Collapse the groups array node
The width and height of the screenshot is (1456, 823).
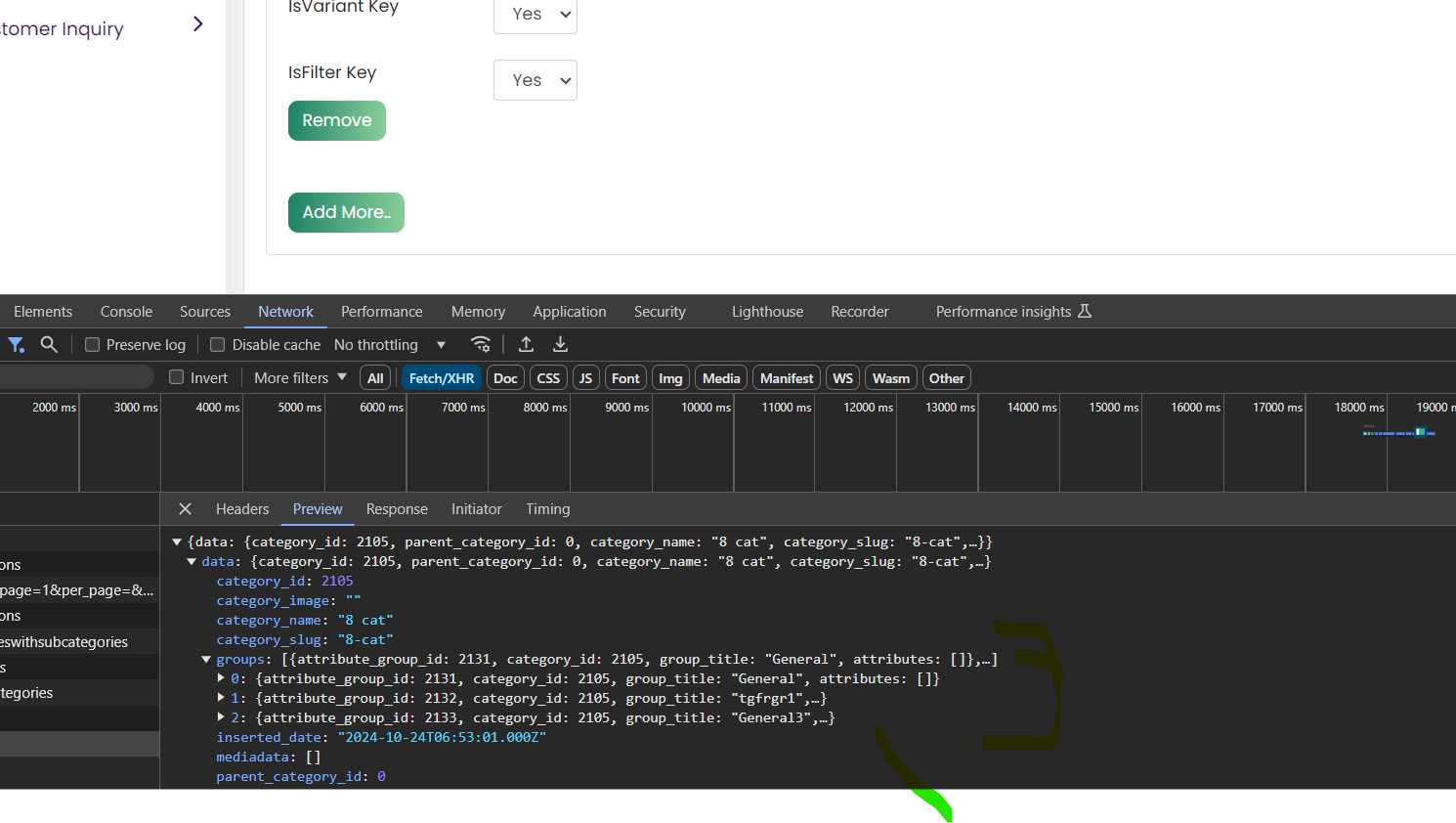pyautogui.click(x=206, y=659)
